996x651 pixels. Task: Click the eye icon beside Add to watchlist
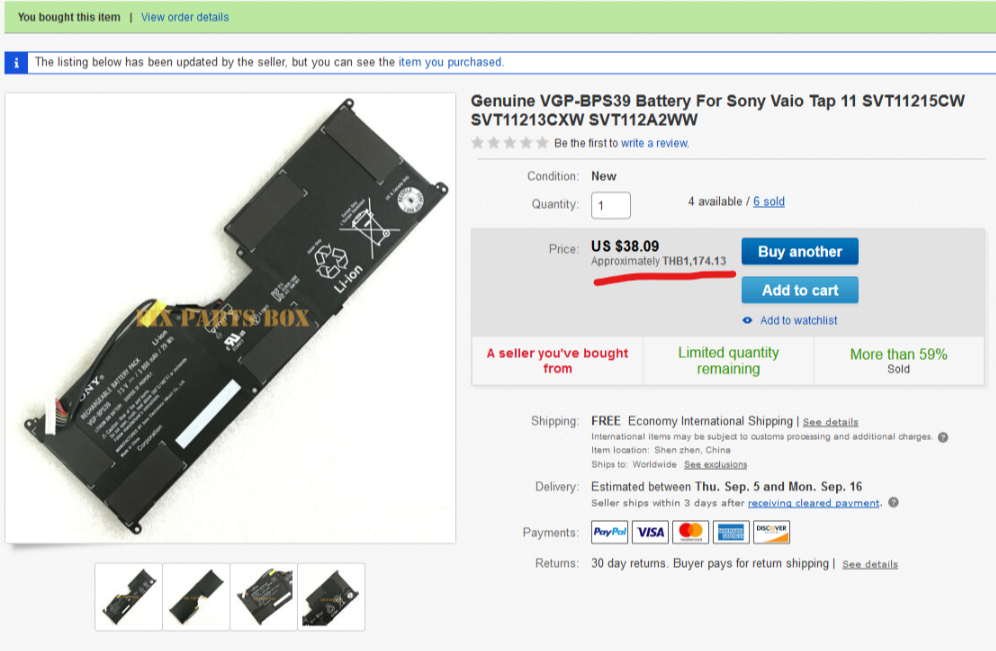(748, 320)
